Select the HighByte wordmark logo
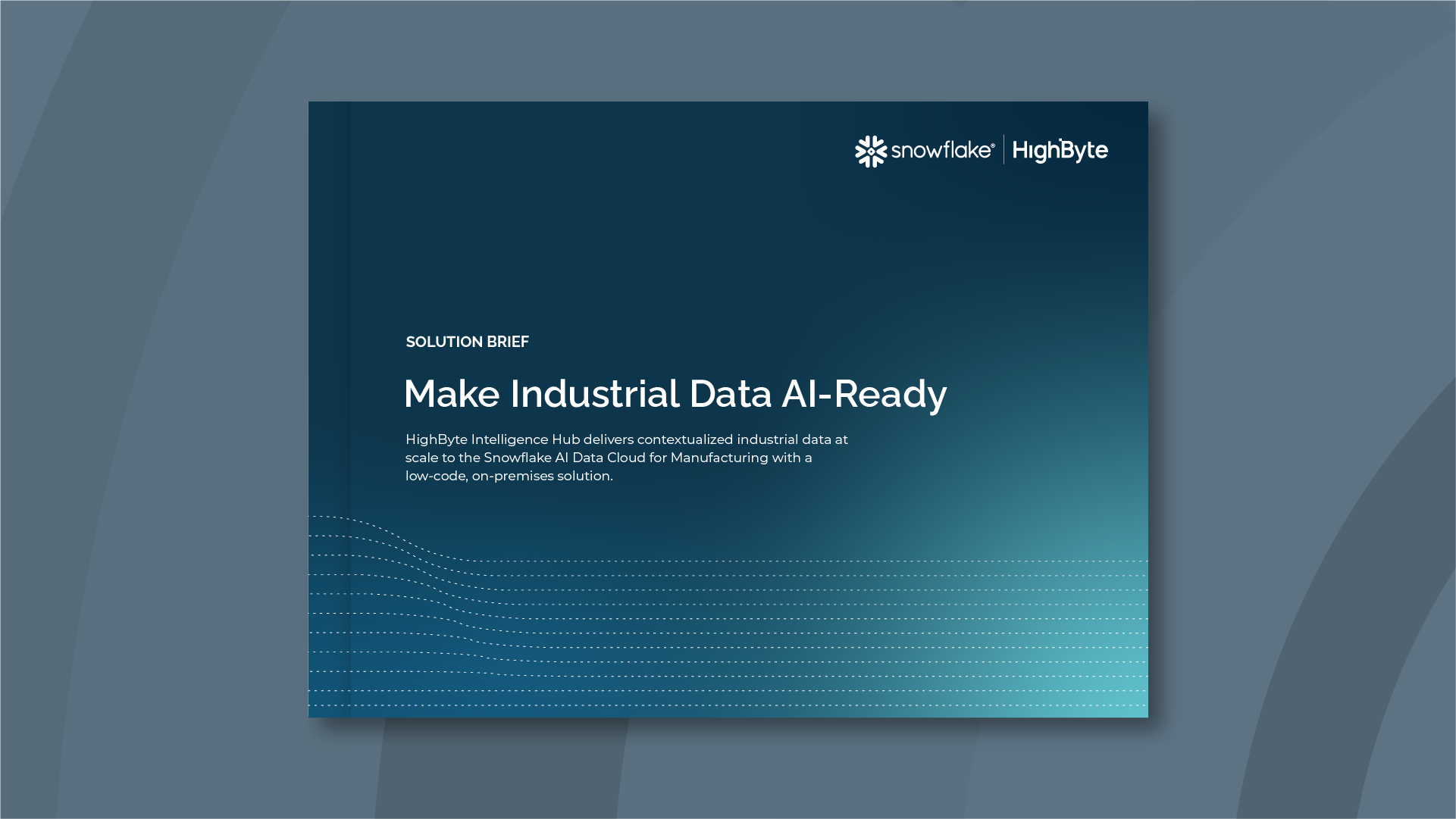The width and height of the screenshot is (1456, 819). tap(1061, 150)
